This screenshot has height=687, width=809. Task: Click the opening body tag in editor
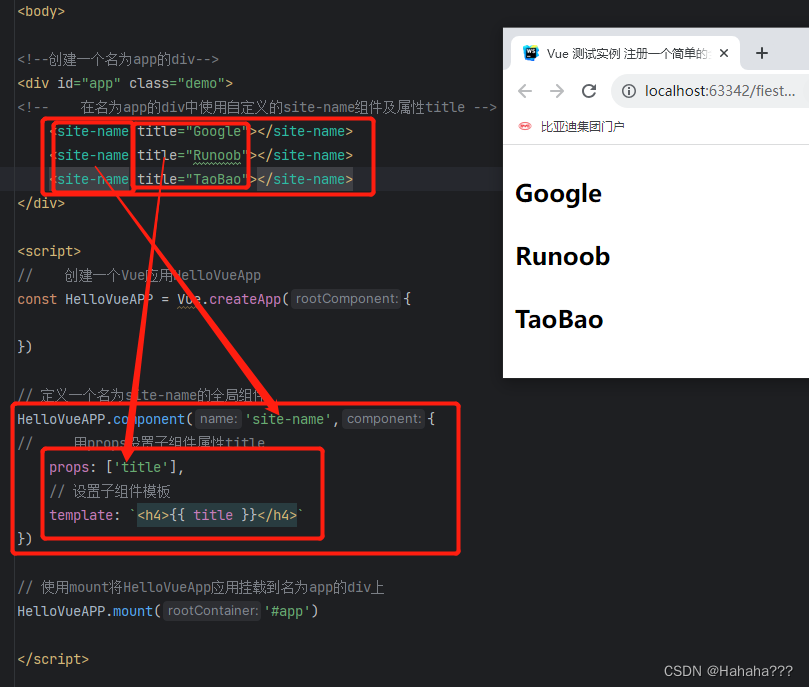point(41,11)
